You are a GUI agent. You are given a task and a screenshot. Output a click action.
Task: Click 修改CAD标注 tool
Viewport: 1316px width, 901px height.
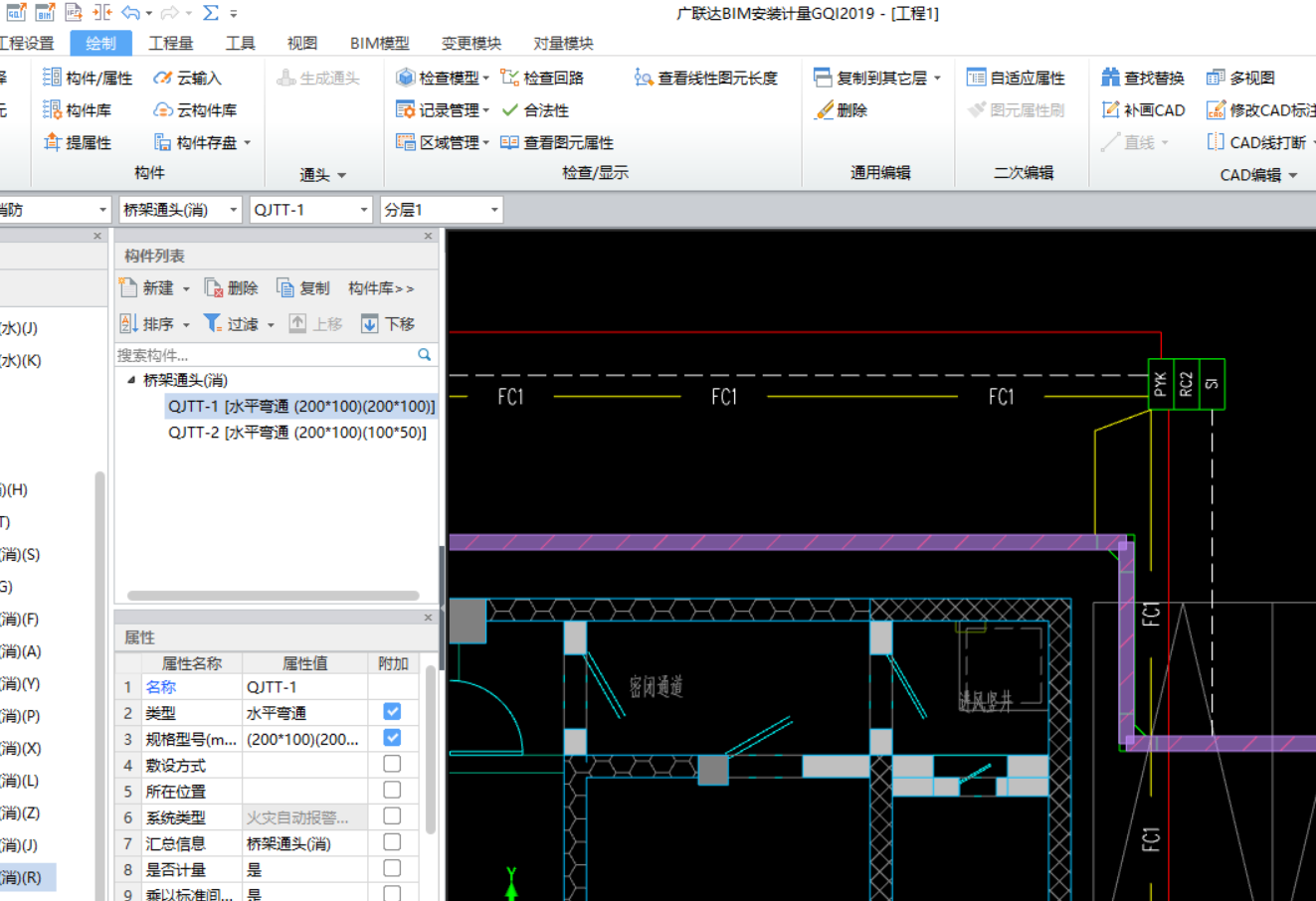click(1260, 110)
